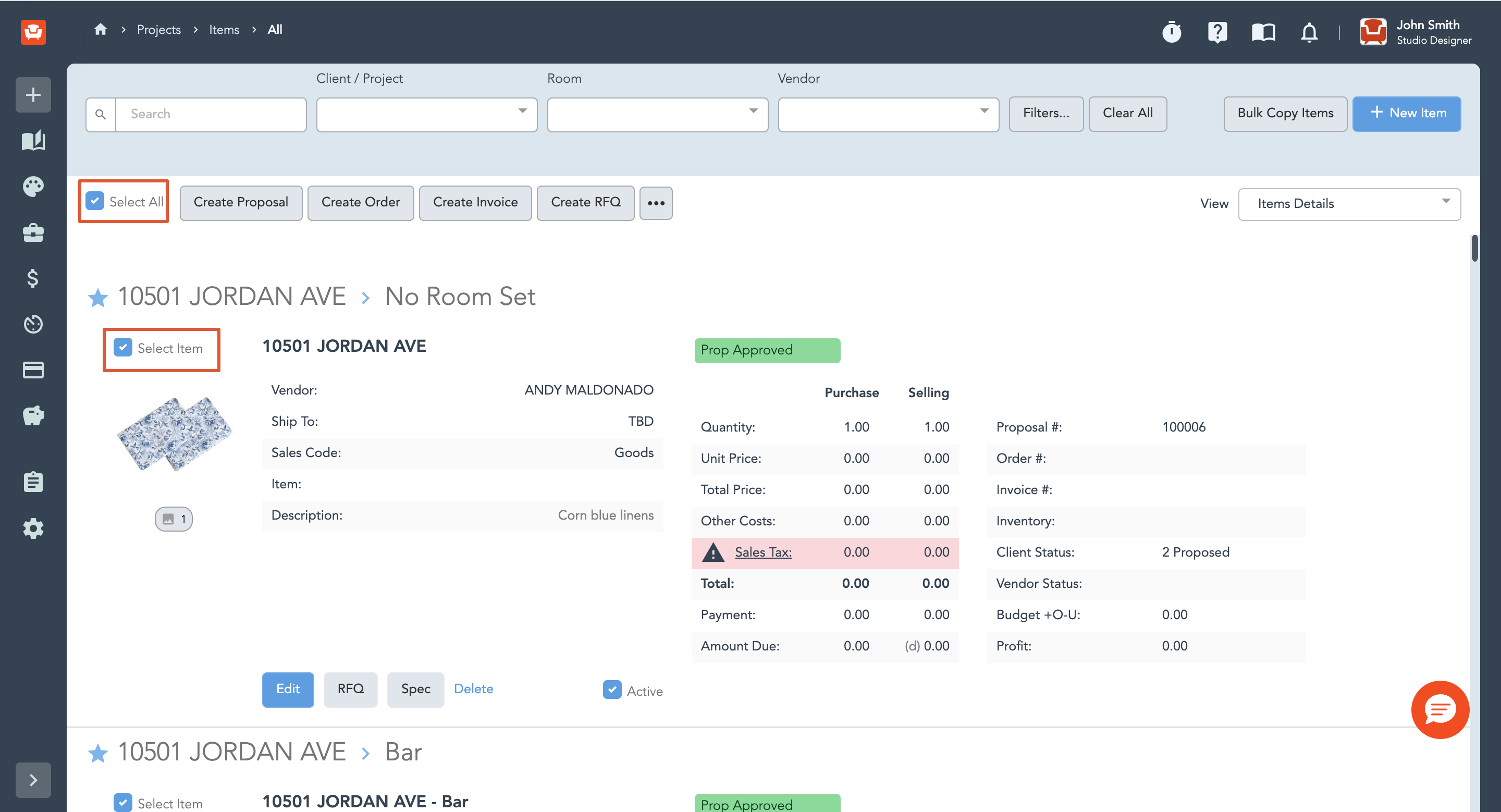The width and height of the screenshot is (1501, 812).
Task: Open the sidebar settings gear icon
Action: [x=33, y=528]
